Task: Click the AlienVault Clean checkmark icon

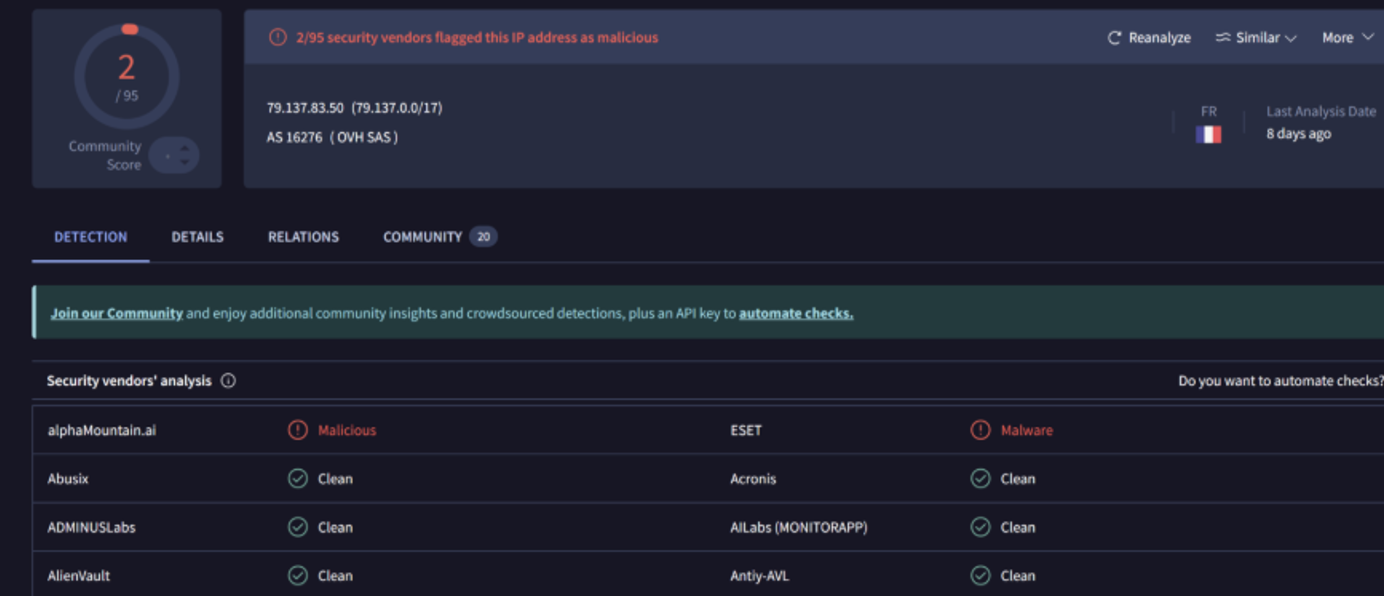Action: [297, 576]
